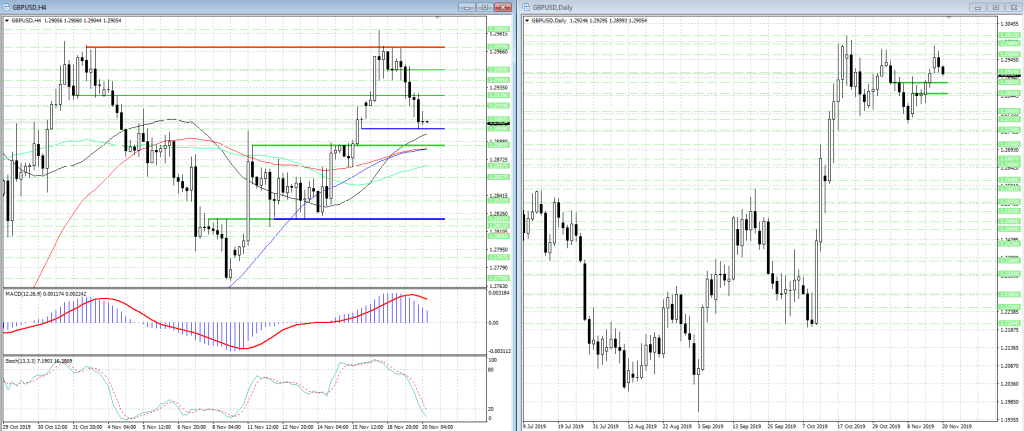Close the GBPUSD,H4 chart window
Screen dimensions: 1024x431
coord(502,7)
